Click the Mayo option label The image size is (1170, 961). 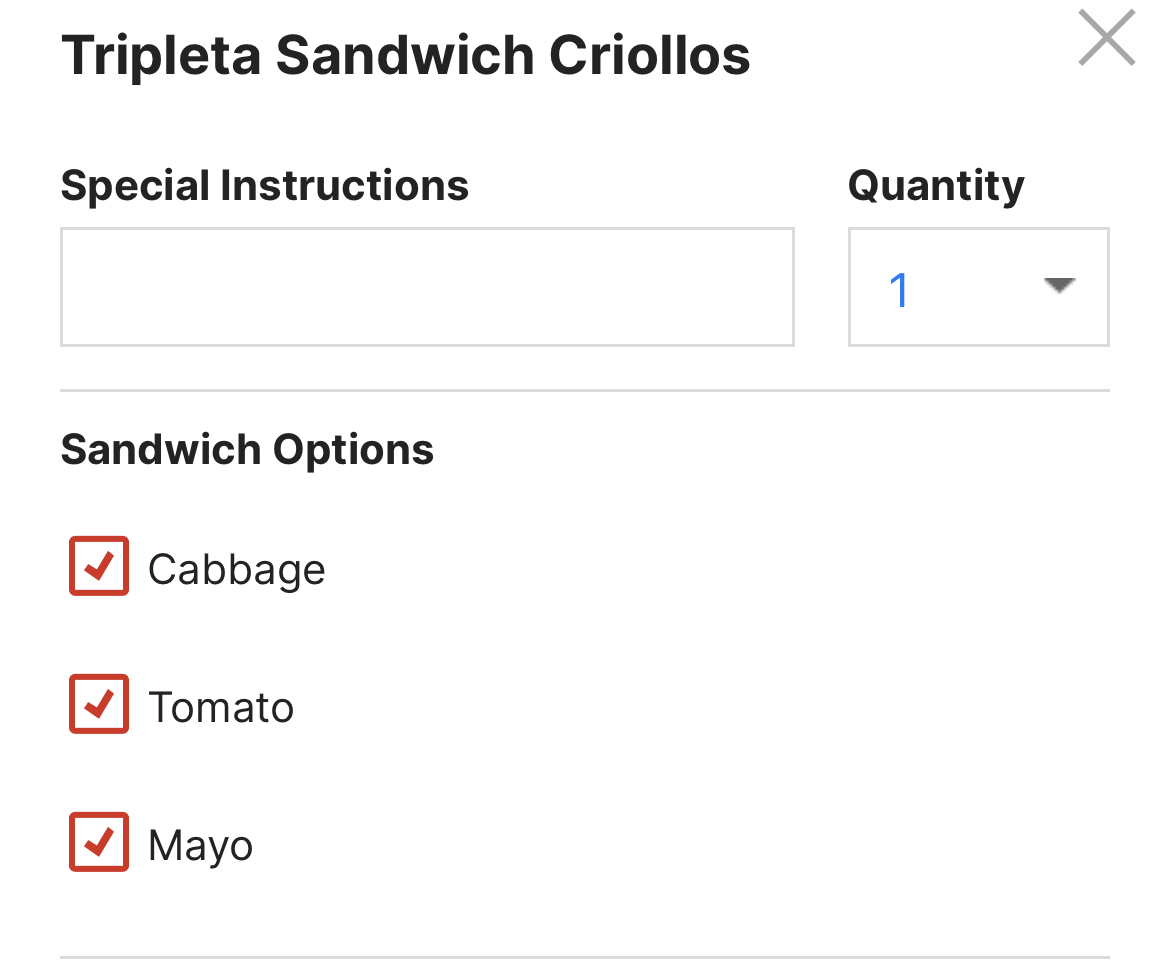click(x=200, y=846)
